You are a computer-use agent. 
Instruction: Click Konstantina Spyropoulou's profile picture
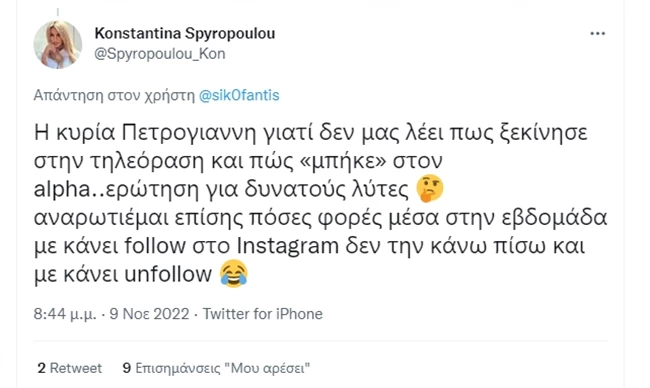[58, 44]
